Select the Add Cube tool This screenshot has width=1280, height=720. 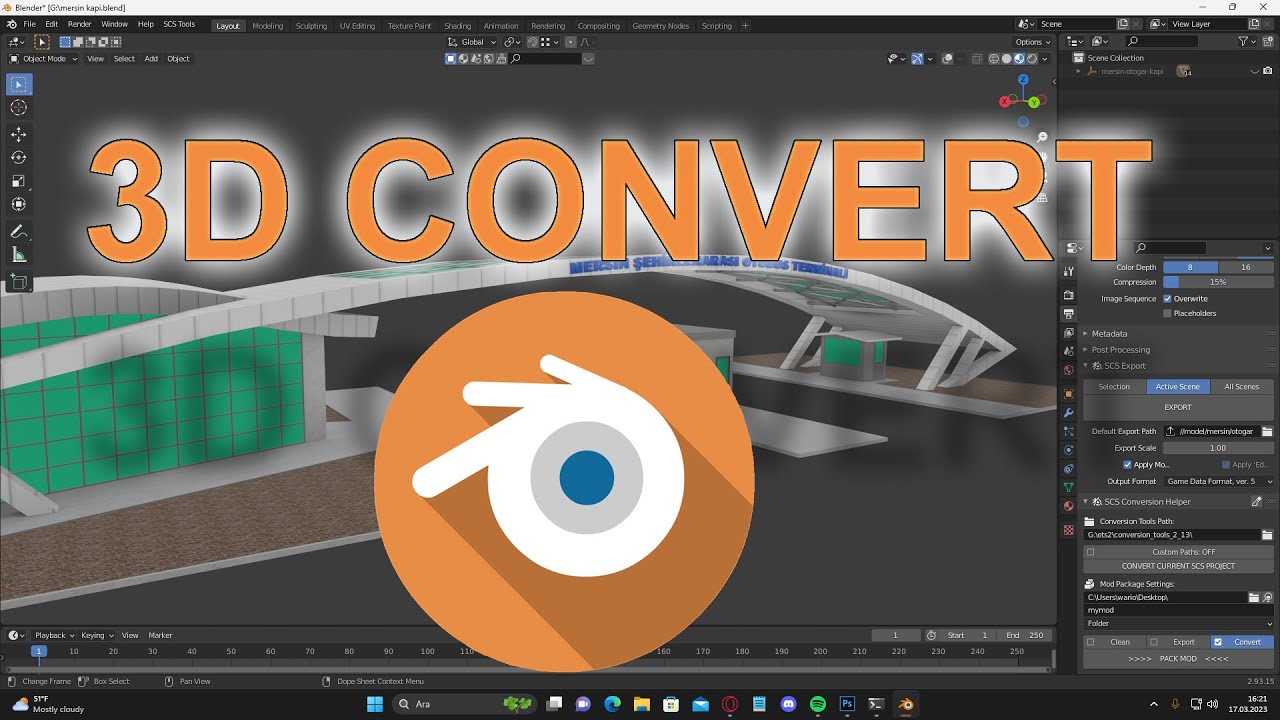point(19,282)
